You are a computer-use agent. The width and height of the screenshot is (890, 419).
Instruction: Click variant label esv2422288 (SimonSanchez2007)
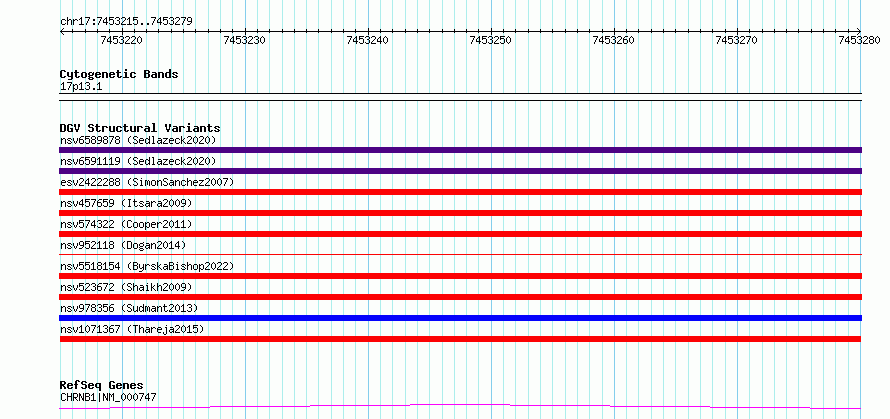[x=147, y=182]
